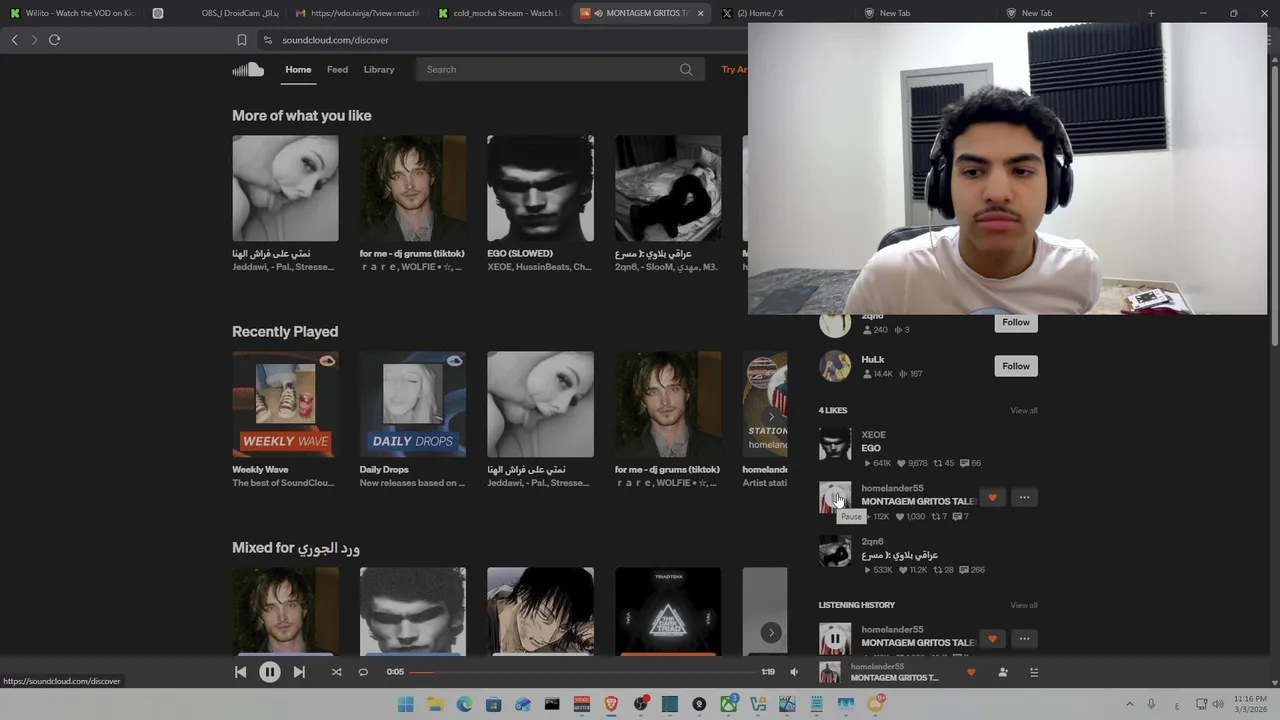This screenshot has width=1280, height=720.
Task: Like the track in the bottom player
Action: (970, 672)
